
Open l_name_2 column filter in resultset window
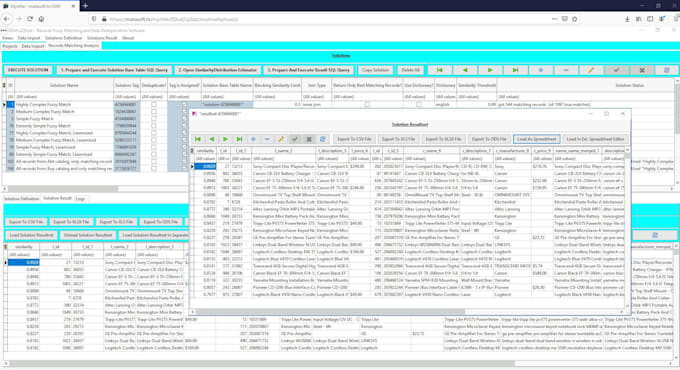[283, 159]
